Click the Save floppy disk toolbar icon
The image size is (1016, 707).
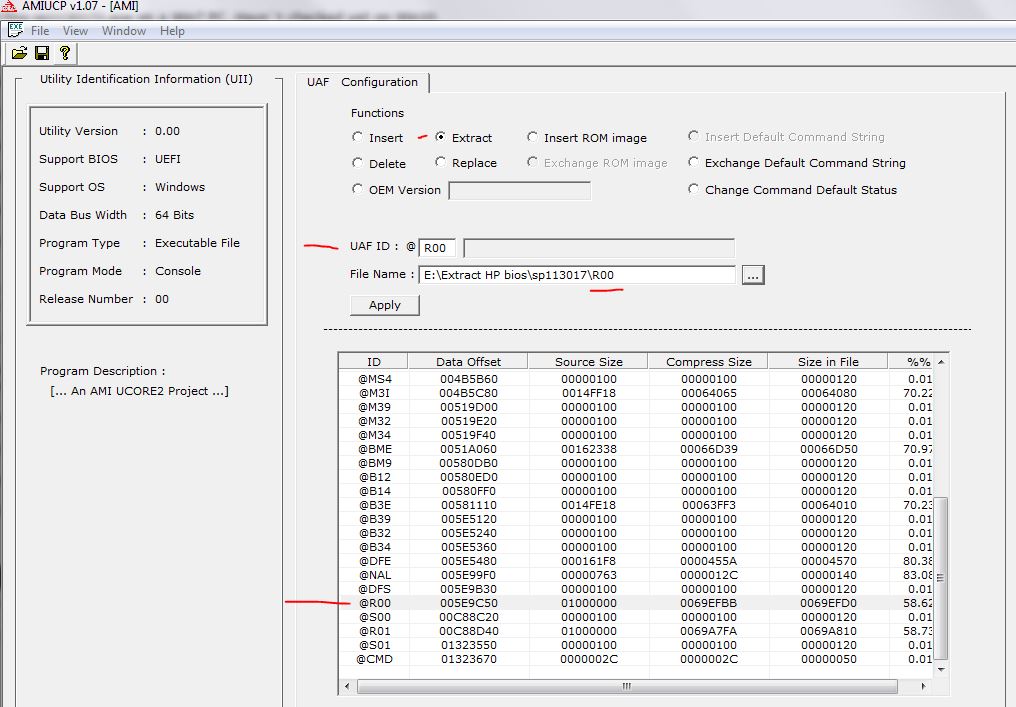42,53
